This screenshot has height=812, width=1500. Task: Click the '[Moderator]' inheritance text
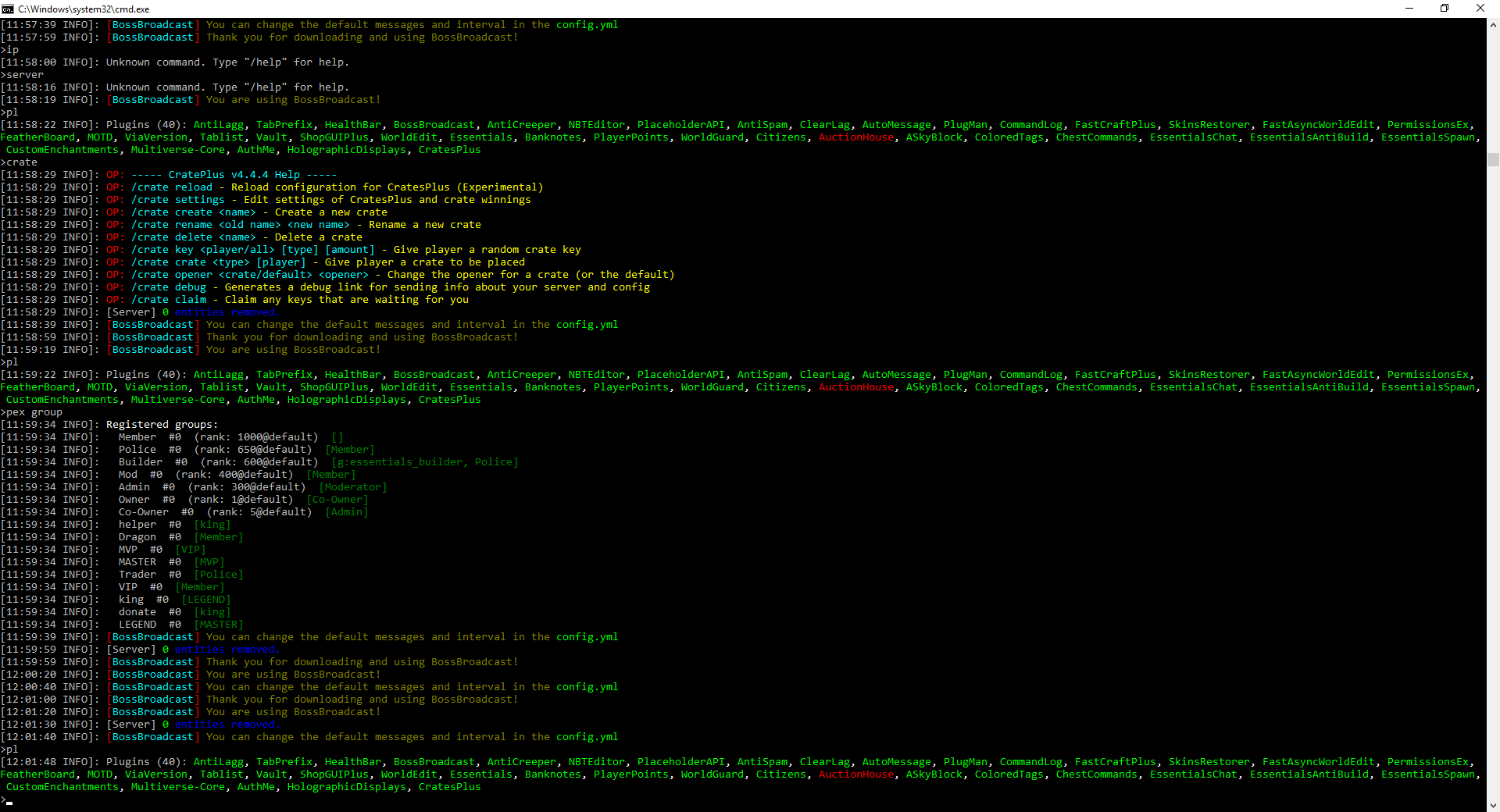click(x=353, y=487)
